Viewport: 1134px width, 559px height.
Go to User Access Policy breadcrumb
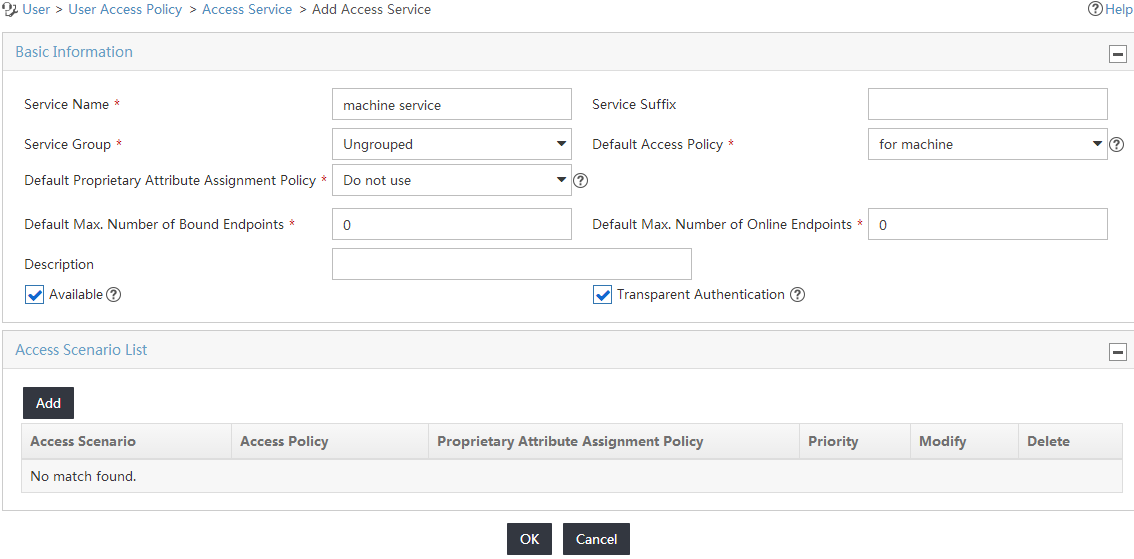(125, 10)
